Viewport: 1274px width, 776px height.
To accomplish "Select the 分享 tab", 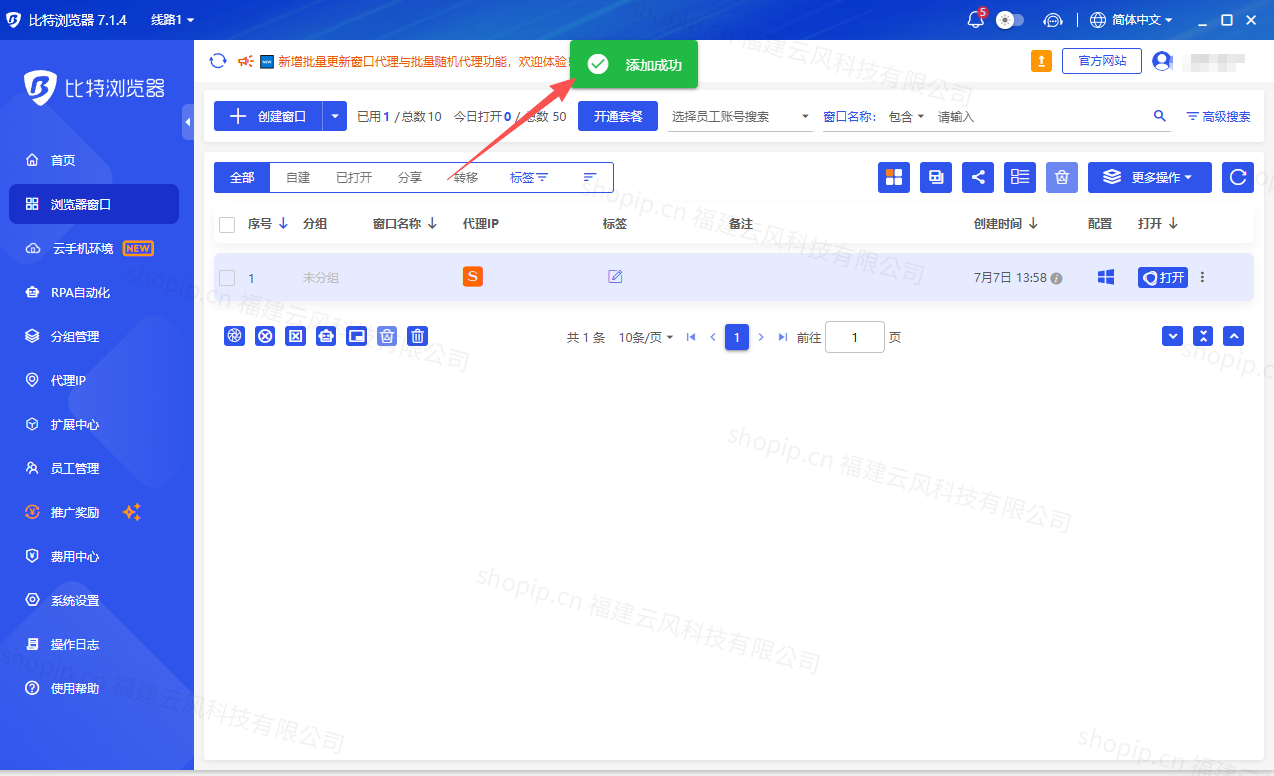I will pyautogui.click(x=410, y=177).
